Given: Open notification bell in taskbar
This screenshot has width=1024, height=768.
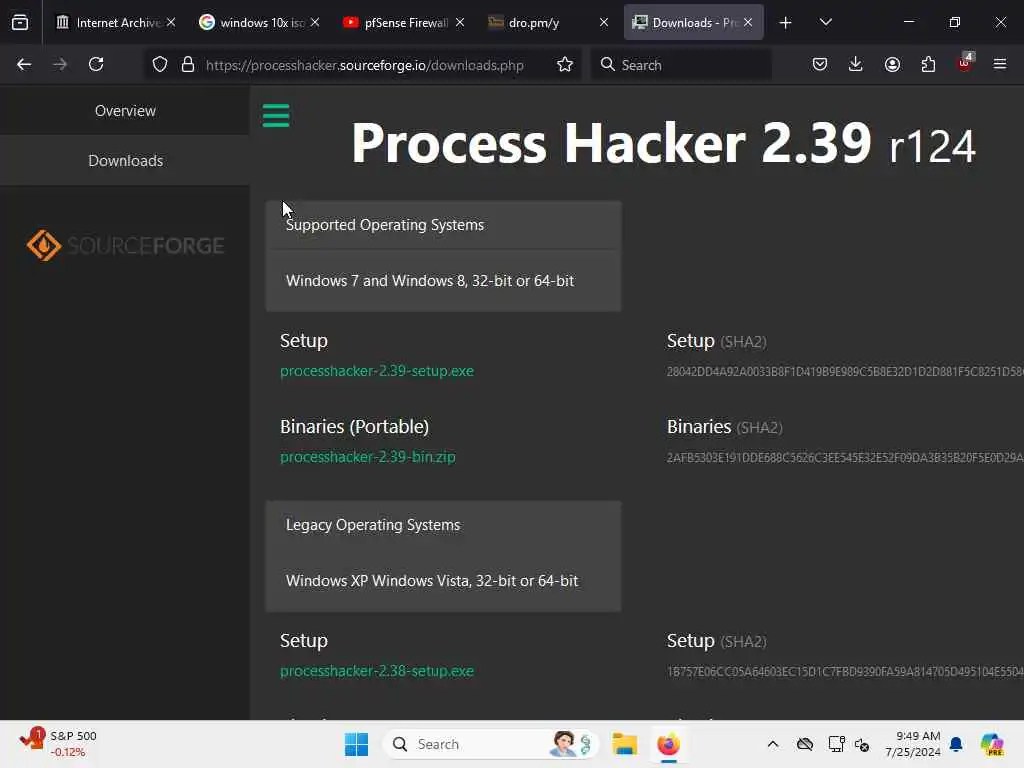Looking at the screenshot, I should (x=956, y=744).
